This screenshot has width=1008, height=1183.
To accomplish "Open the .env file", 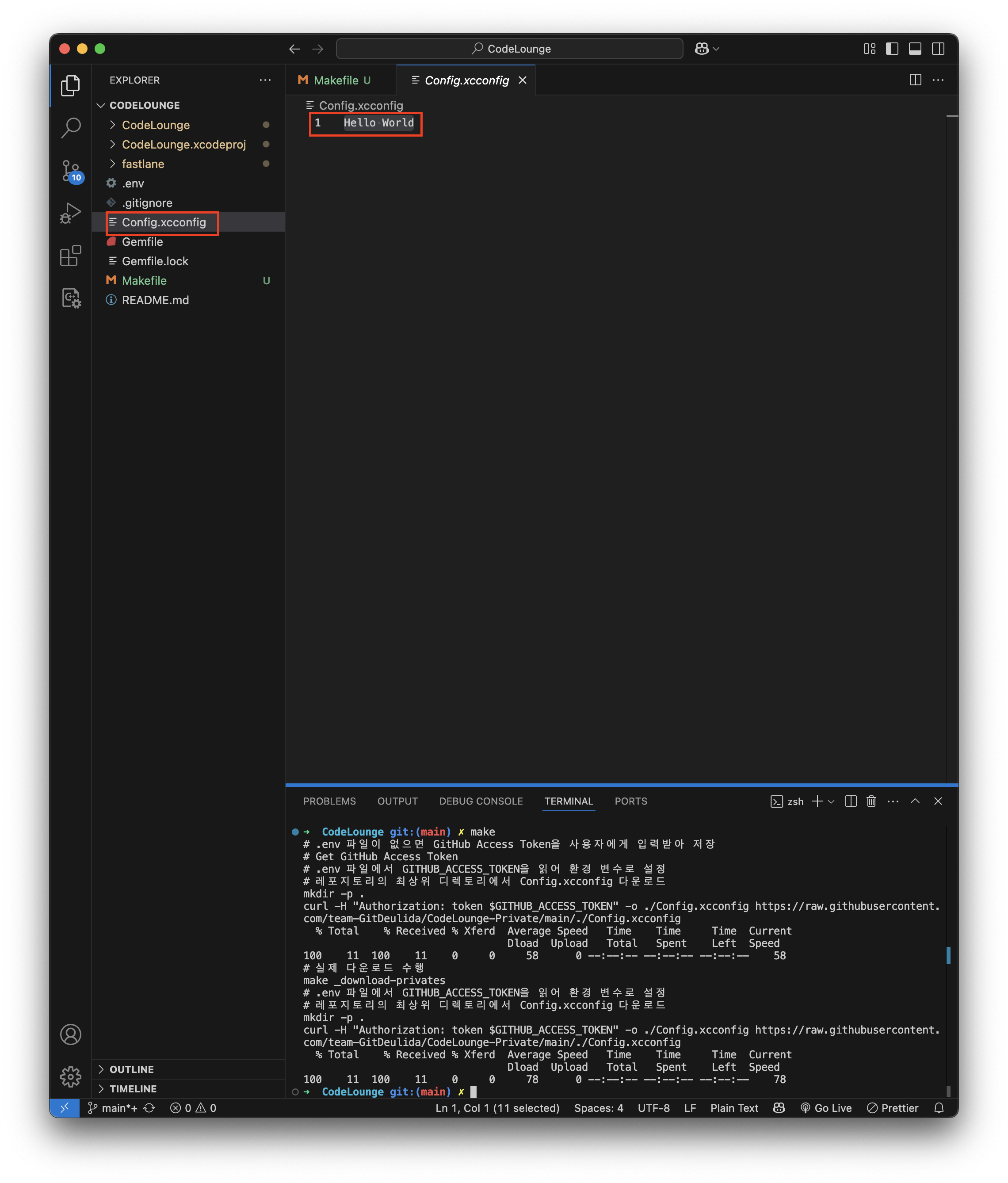I will tap(188, 183).
